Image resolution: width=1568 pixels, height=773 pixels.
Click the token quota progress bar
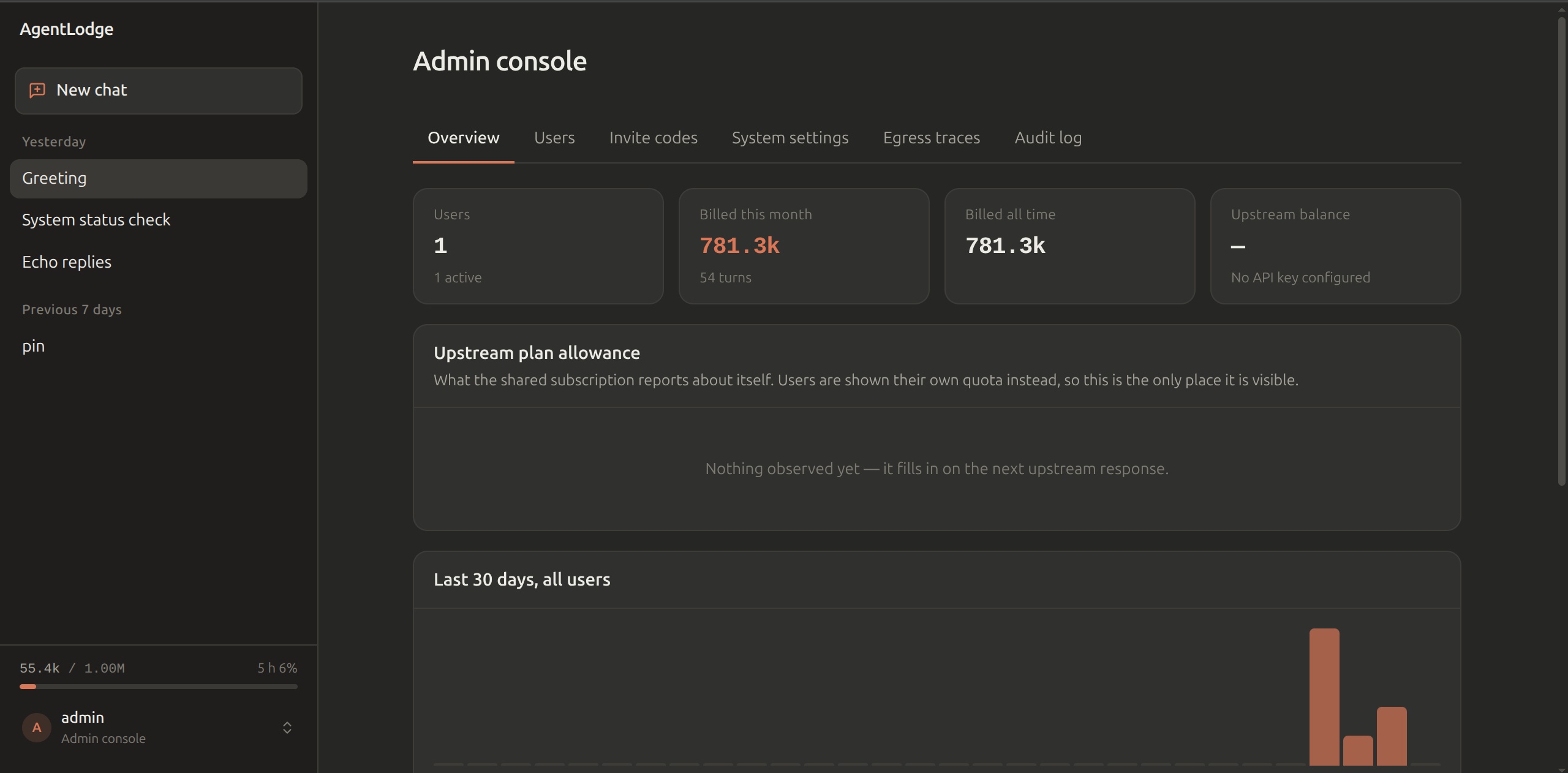(x=159, y=687)
